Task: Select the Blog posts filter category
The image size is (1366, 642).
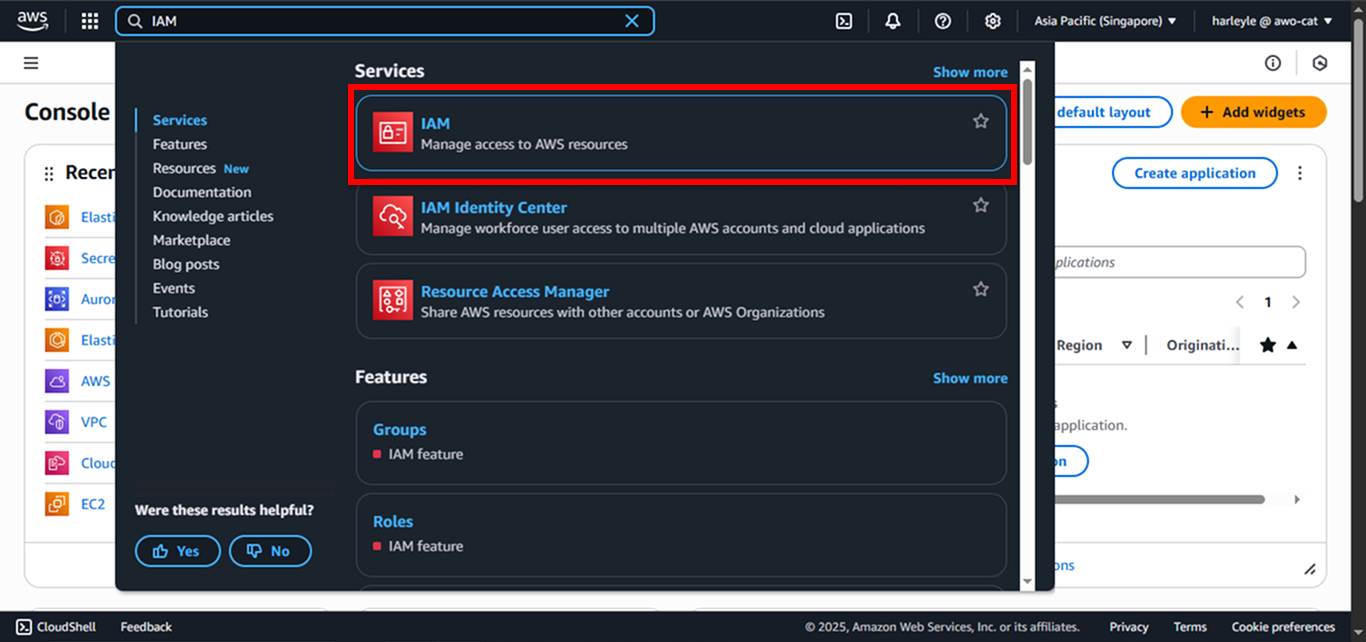Action: tap(186, 264)
